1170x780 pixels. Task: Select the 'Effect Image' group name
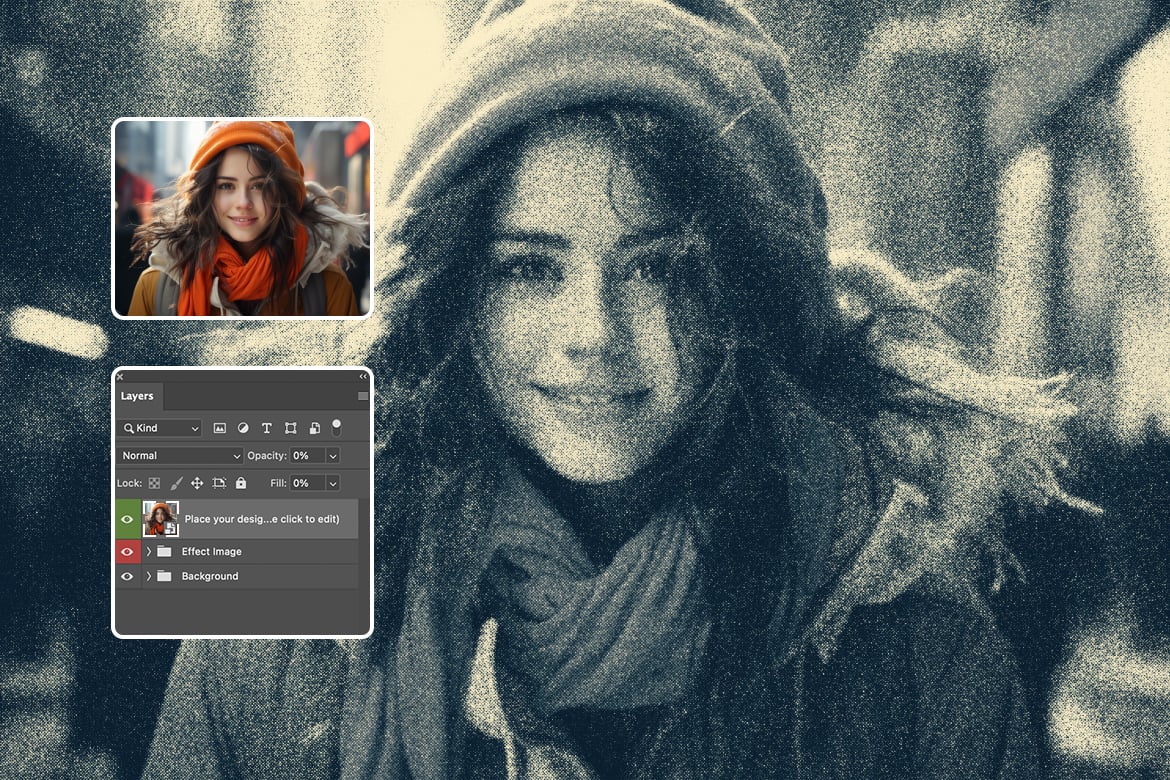point(212,552)
